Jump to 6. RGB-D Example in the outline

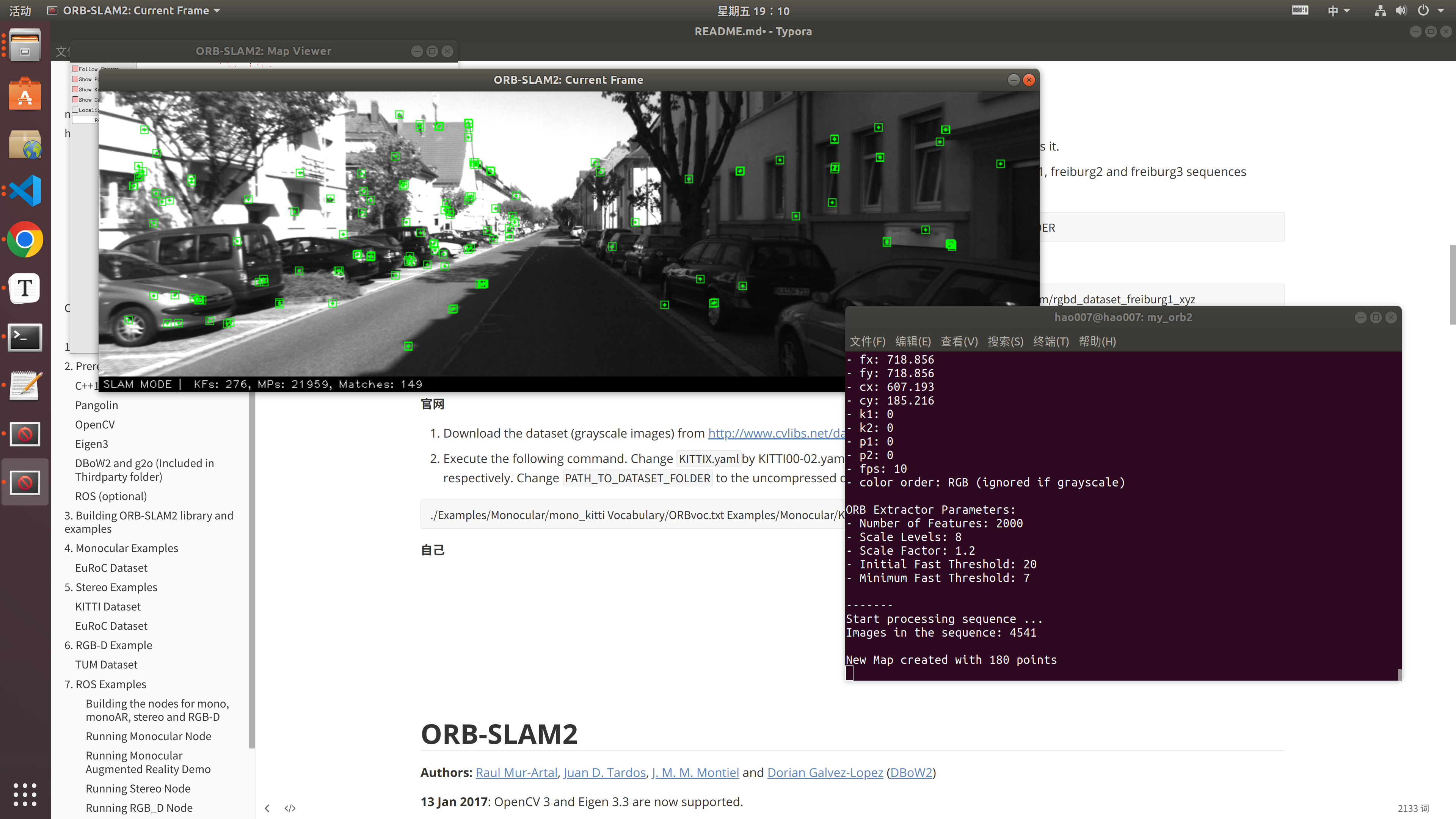(108, 645)
